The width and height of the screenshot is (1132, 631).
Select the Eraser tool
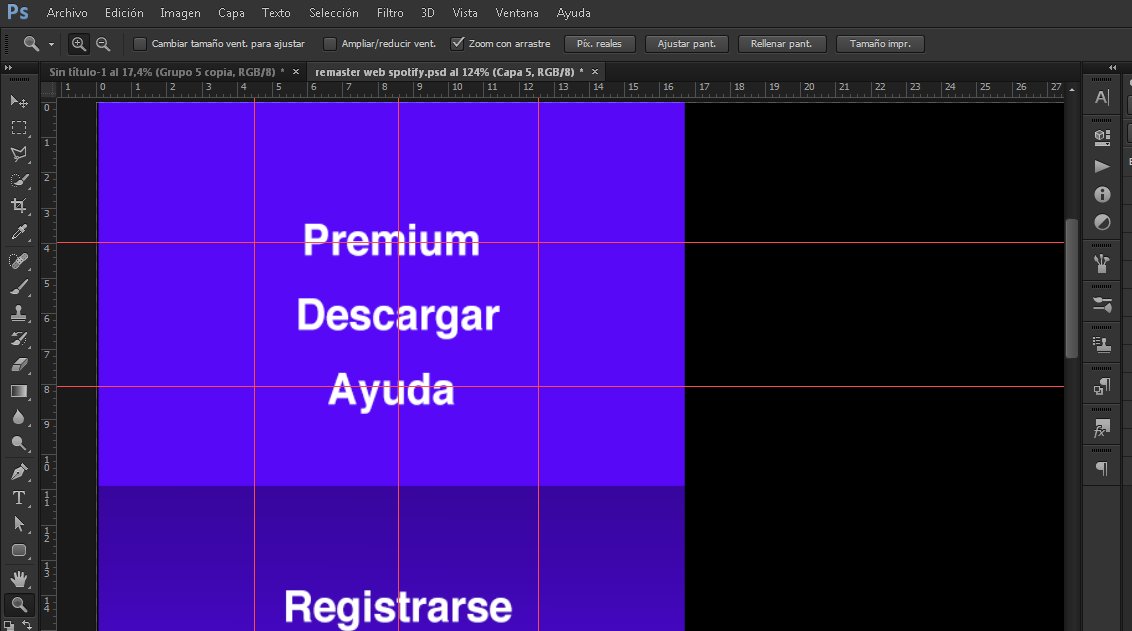coord(19,365)
